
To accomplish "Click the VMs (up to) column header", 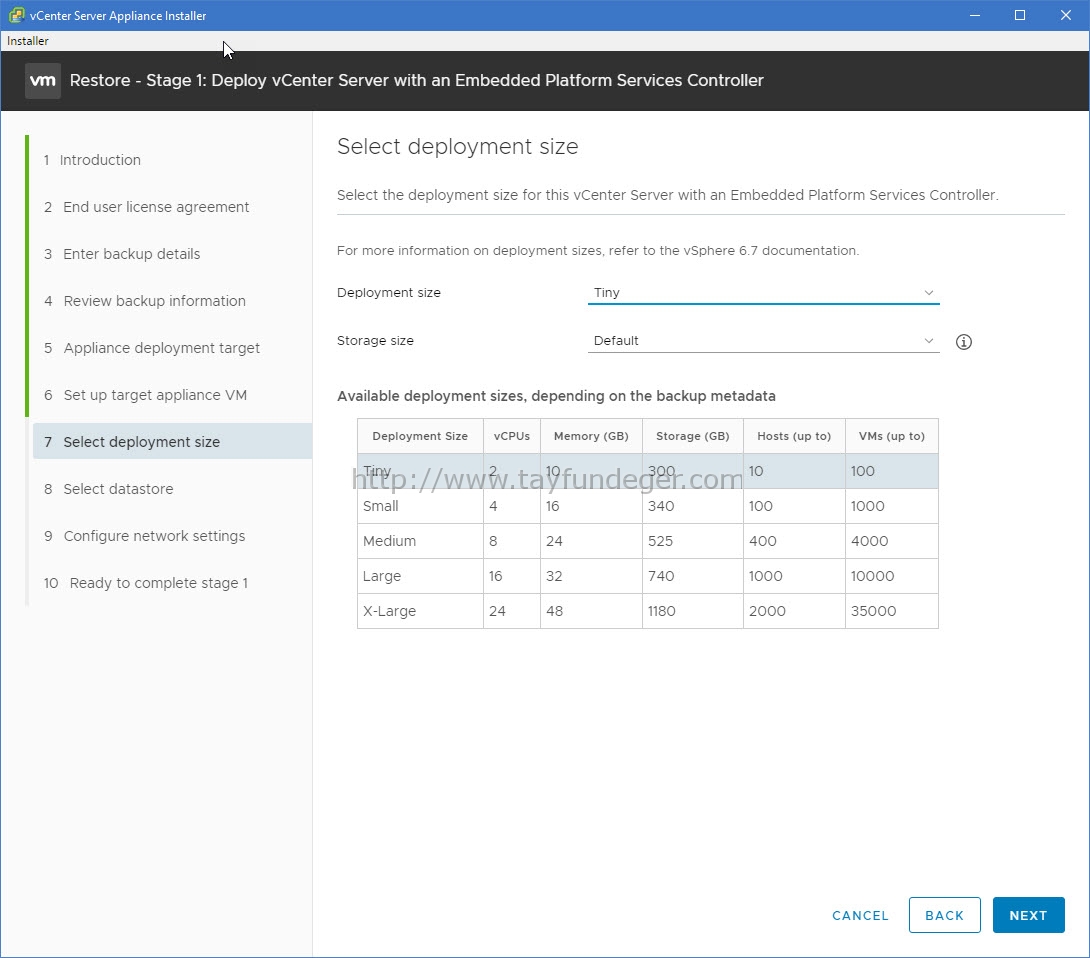I will coord(891,436).
